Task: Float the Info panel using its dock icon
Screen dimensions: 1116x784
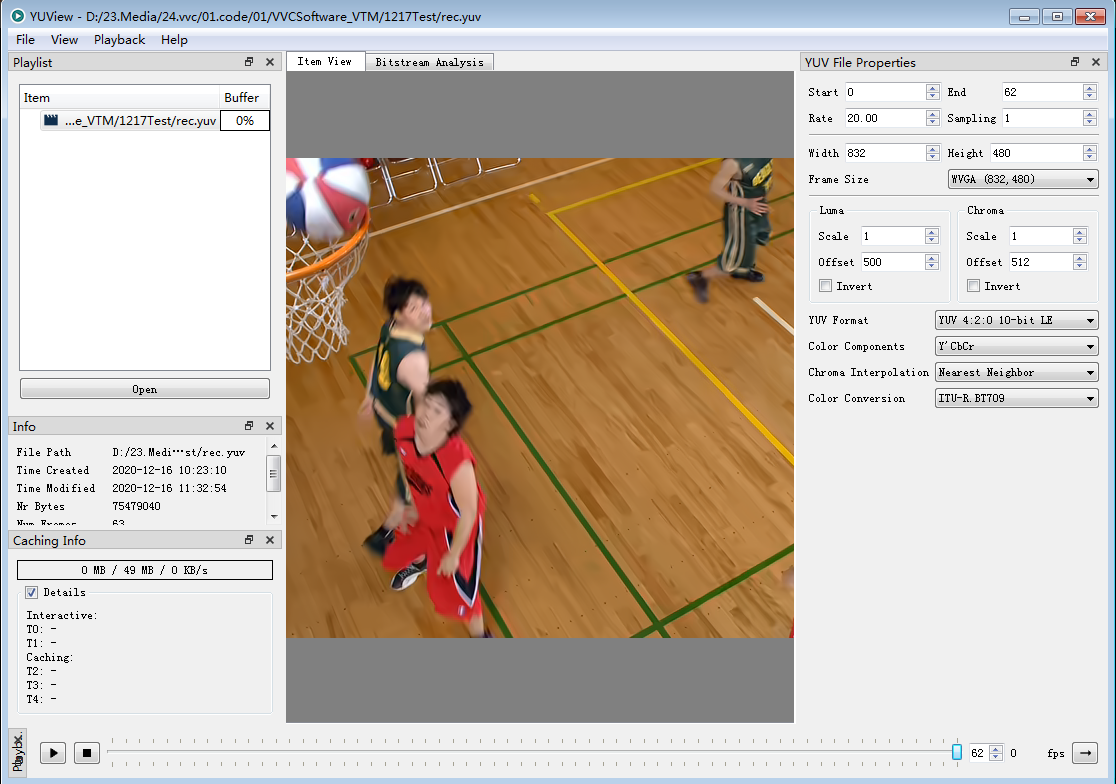Action: pos(247,425)
